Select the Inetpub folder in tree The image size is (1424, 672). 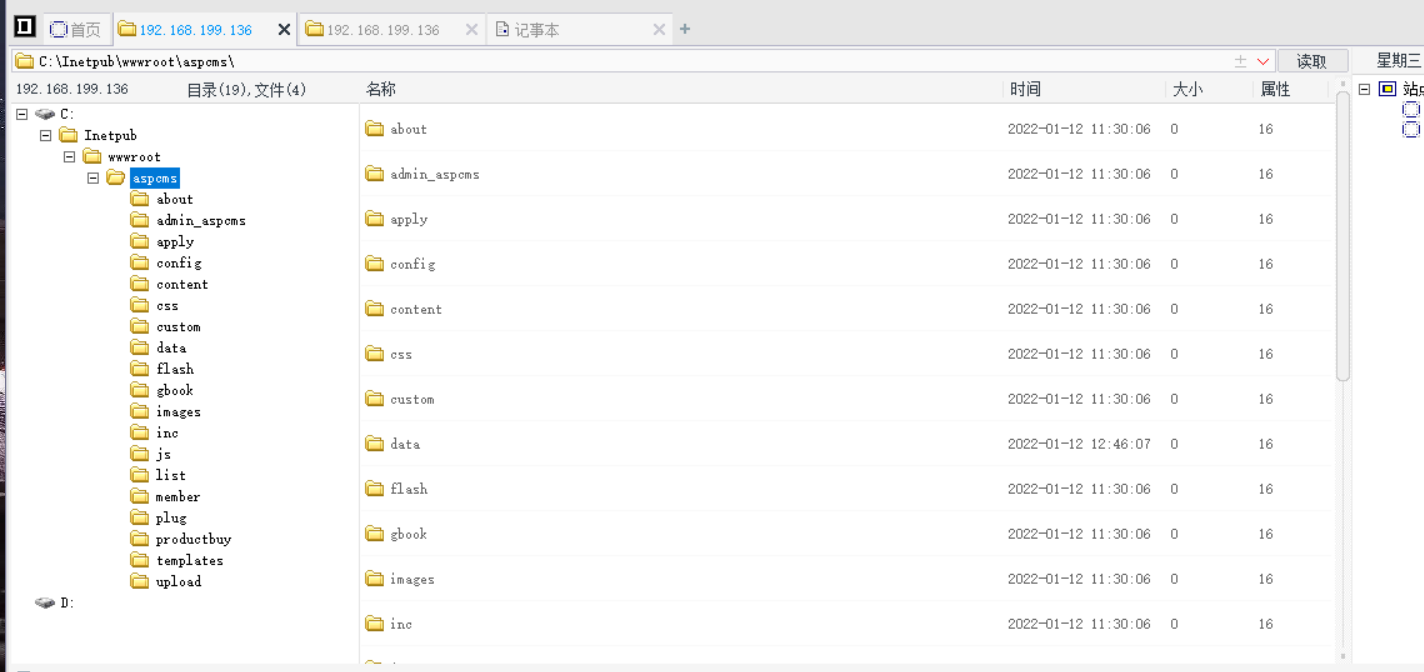coord(98,135)
